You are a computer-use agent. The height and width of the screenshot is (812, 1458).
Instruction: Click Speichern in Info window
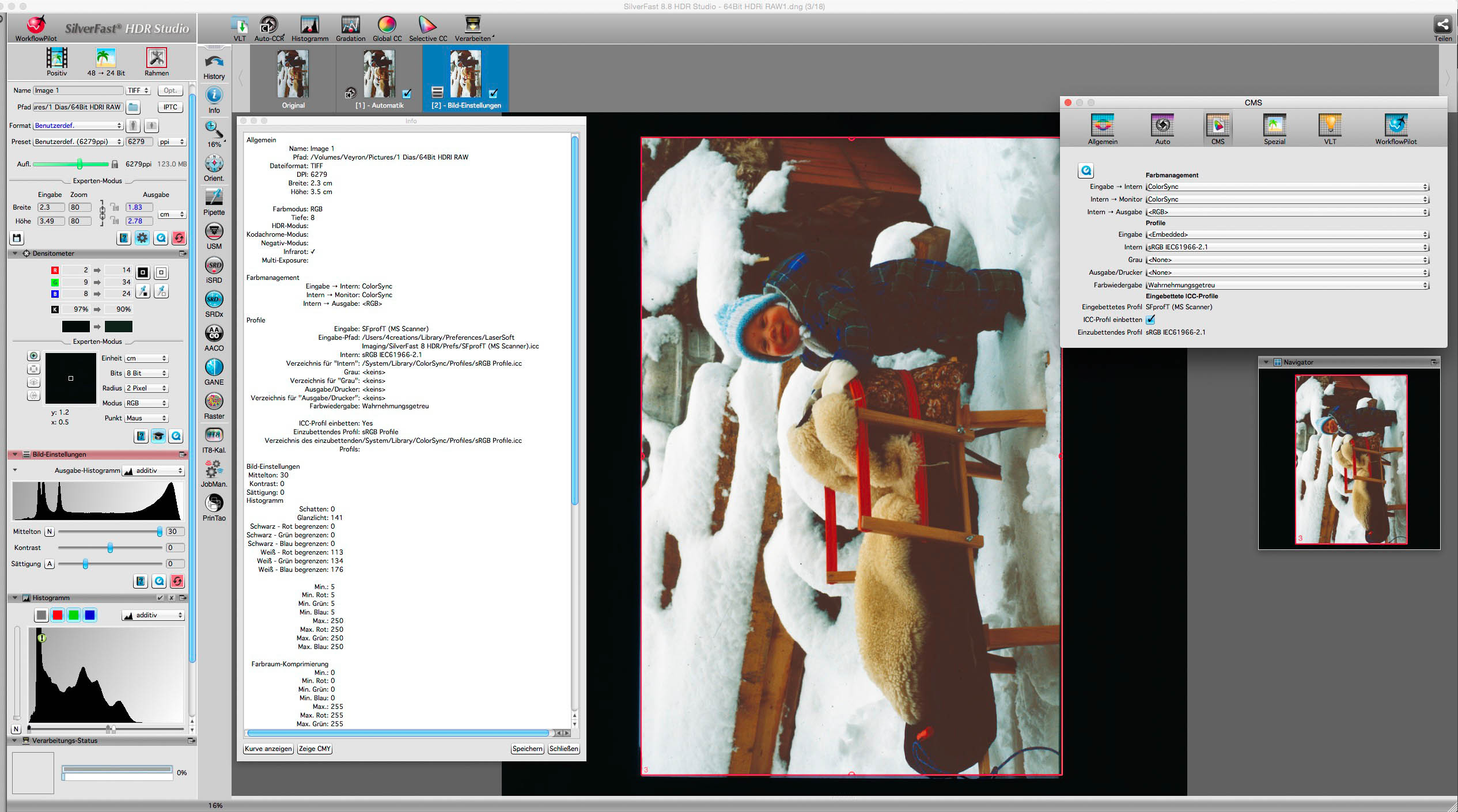[x=527, y=749]
